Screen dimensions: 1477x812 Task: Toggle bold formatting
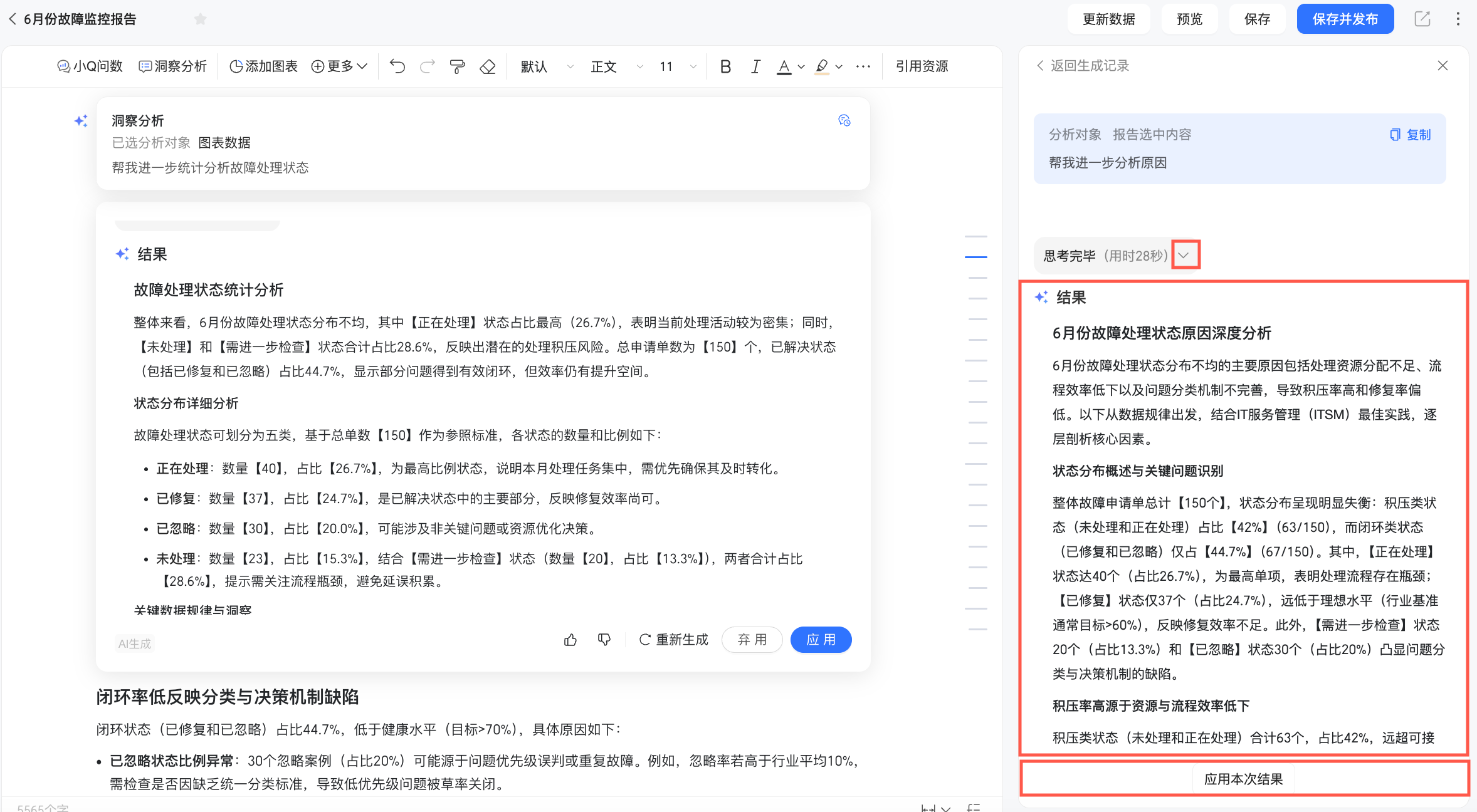(x=725, y=66)
